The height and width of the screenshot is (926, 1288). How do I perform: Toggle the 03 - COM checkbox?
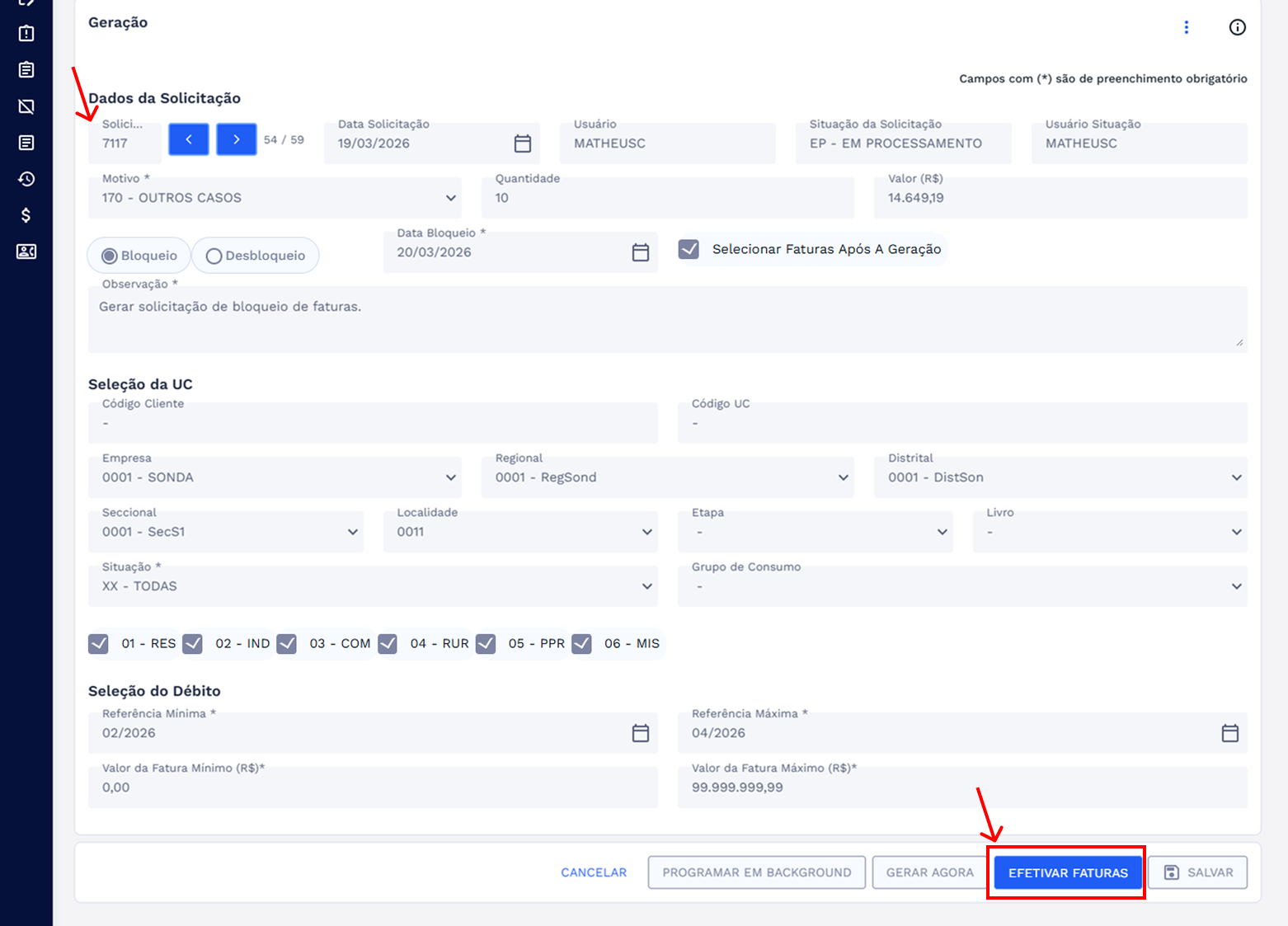[287, 643]
